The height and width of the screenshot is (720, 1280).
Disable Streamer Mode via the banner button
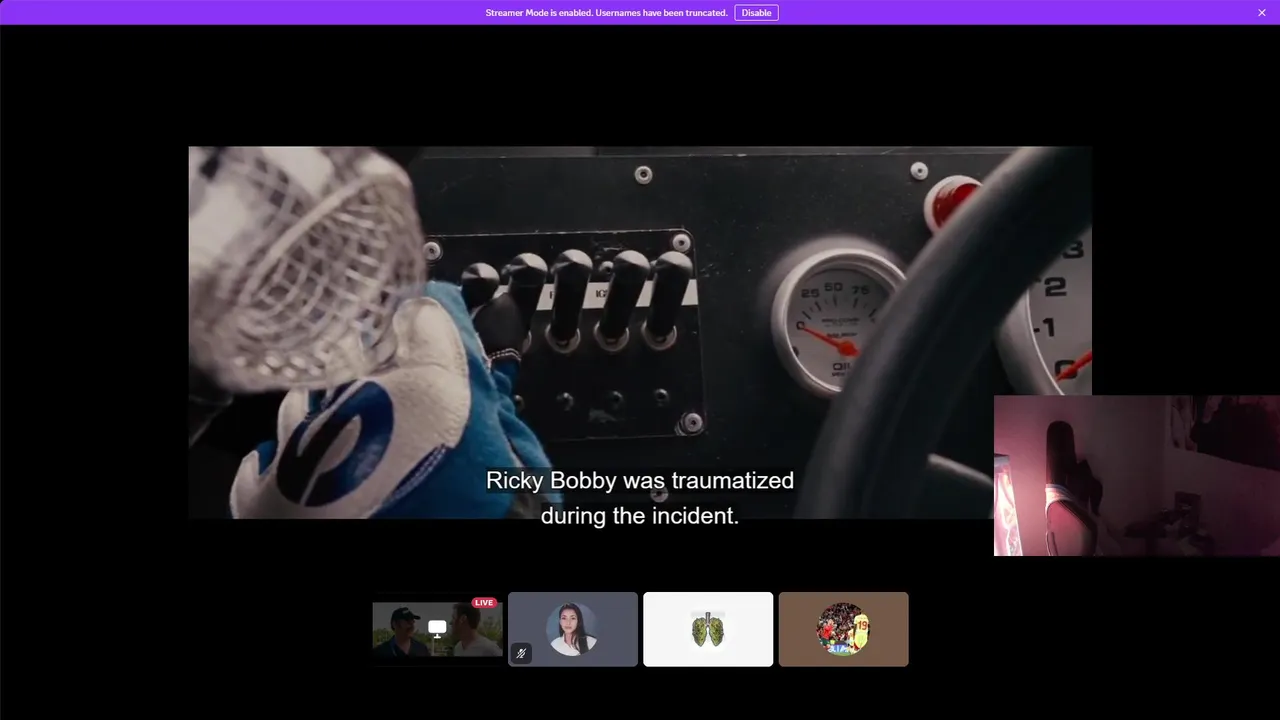coord(756,13)
